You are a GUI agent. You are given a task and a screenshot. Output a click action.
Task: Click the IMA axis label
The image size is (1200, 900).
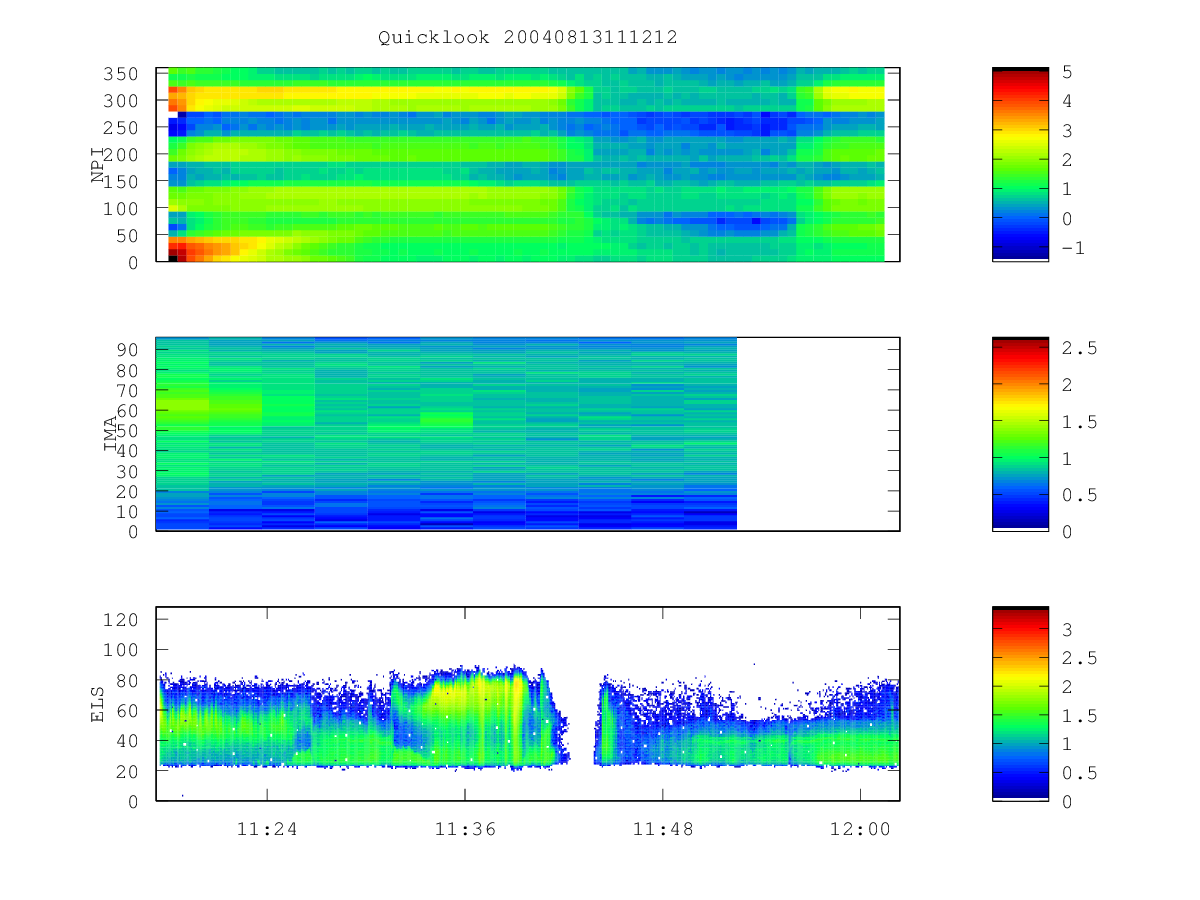pyautogui.click(x=110, y=434)
